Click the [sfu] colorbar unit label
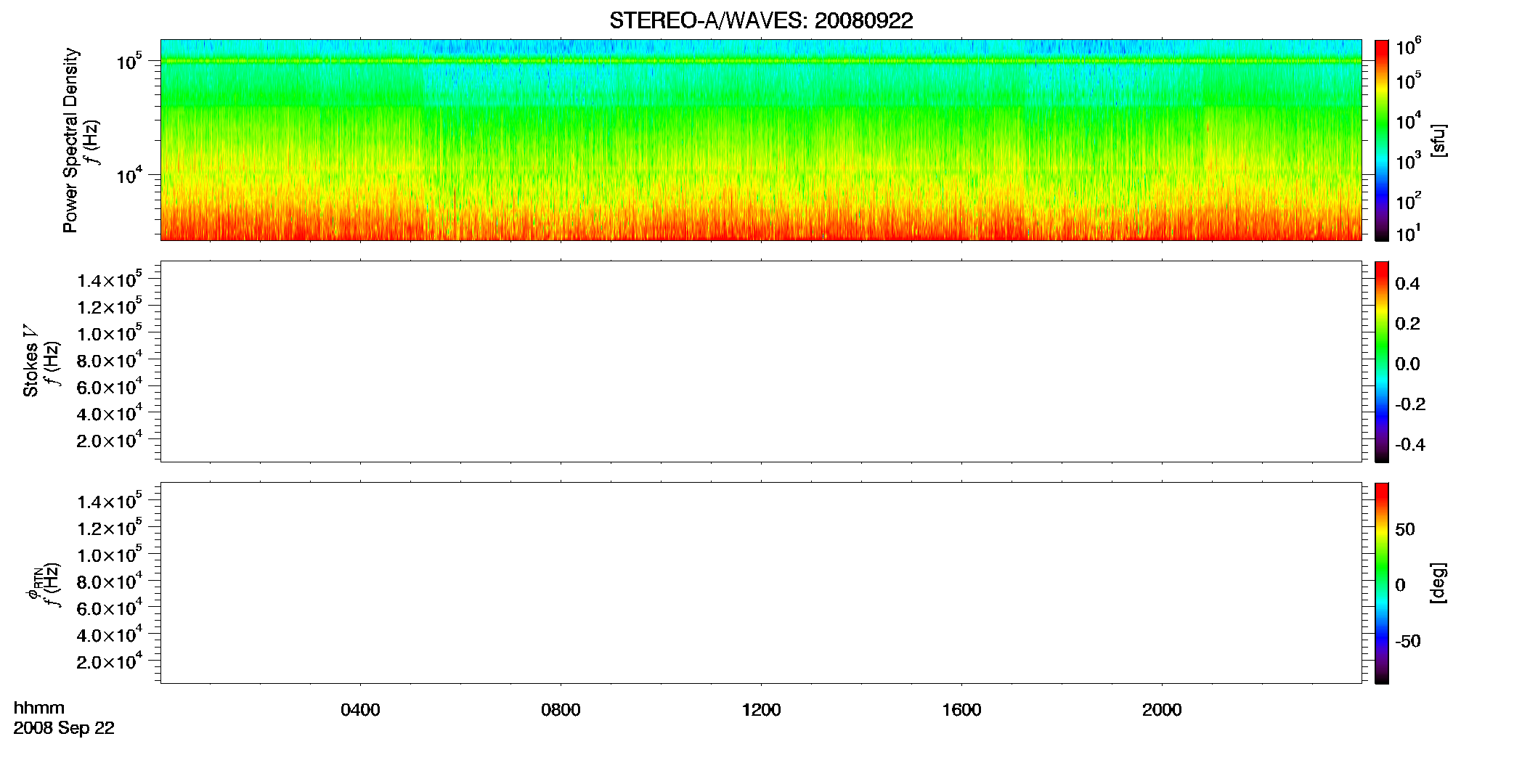The image size is (1522, 784). point(1438,140)
